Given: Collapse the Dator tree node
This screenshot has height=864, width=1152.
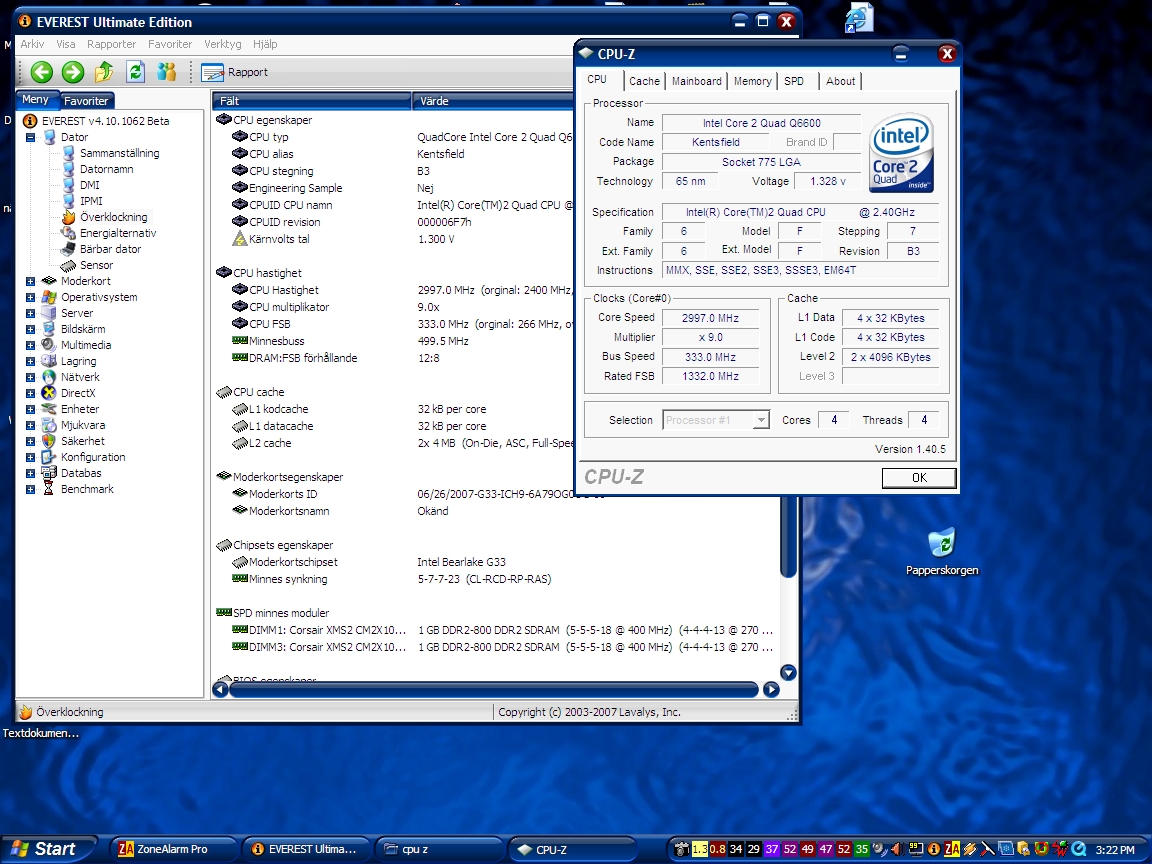Looking at the screenshot, I should tap(30, 137).
